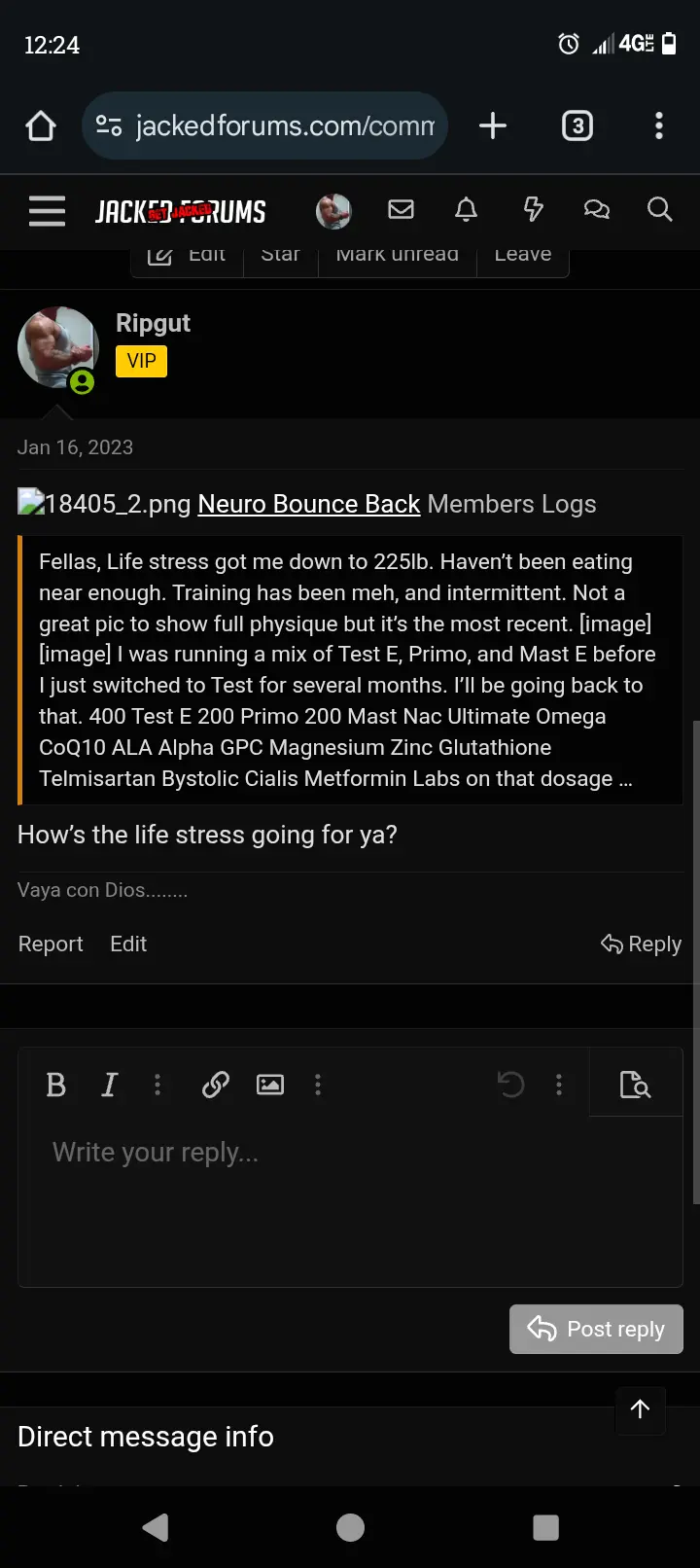The width and height of the screenshot is (700, 1568).
Task: Insert an image in the reply editor
Action: click(270, 1085)
